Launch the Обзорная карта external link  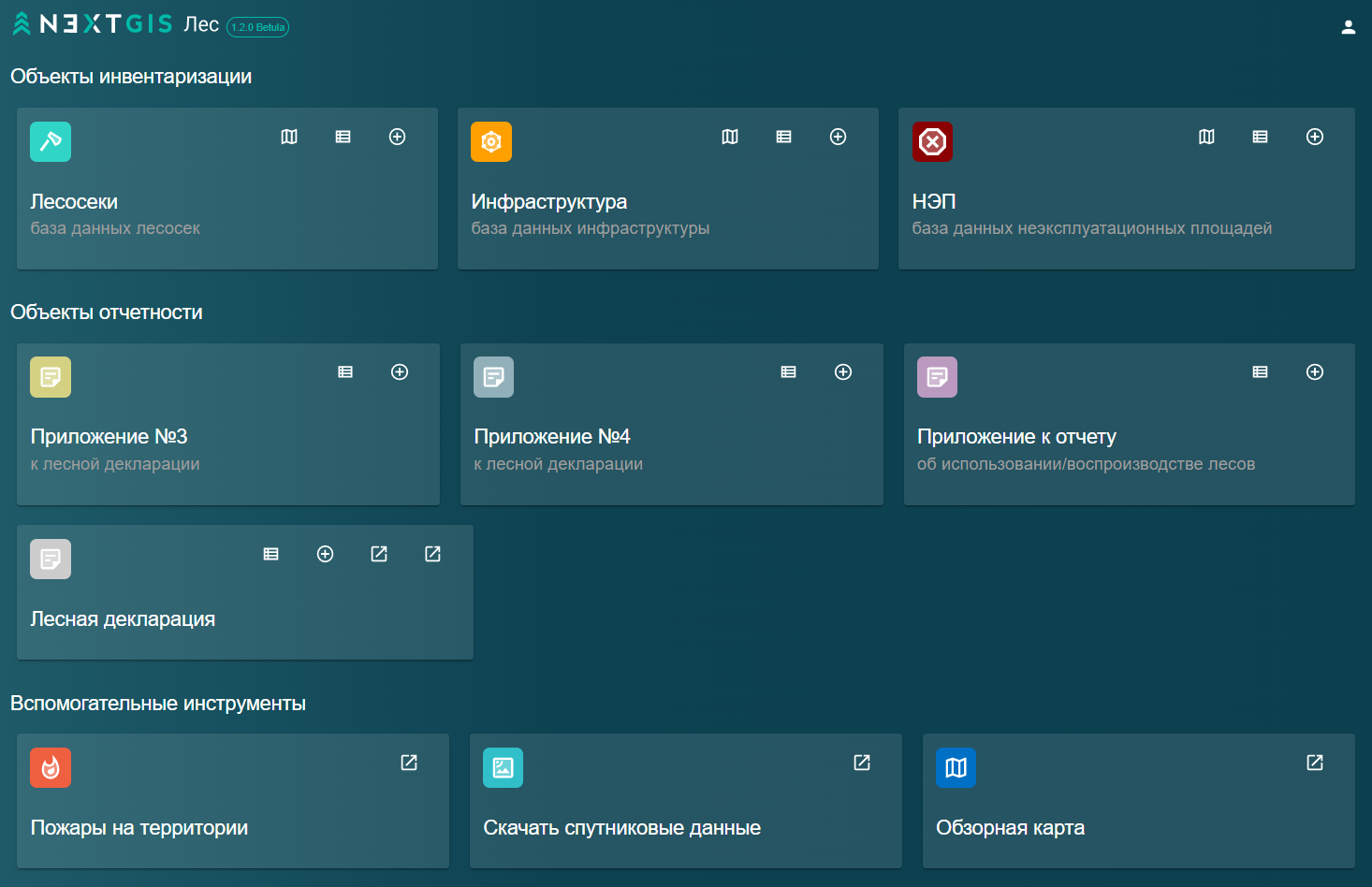(1315, 763)
